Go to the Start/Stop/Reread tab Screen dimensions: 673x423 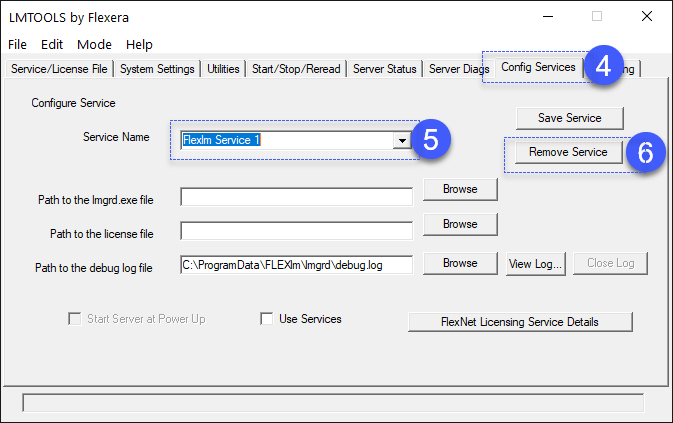pos(296,69)
